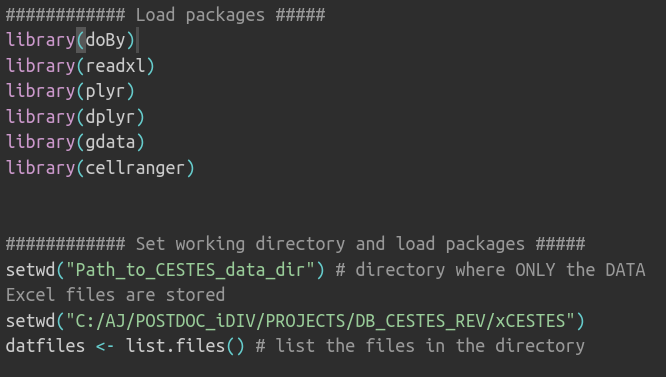666x377 pixels.
Task: Click the cellranger package name
Action: 135,168
